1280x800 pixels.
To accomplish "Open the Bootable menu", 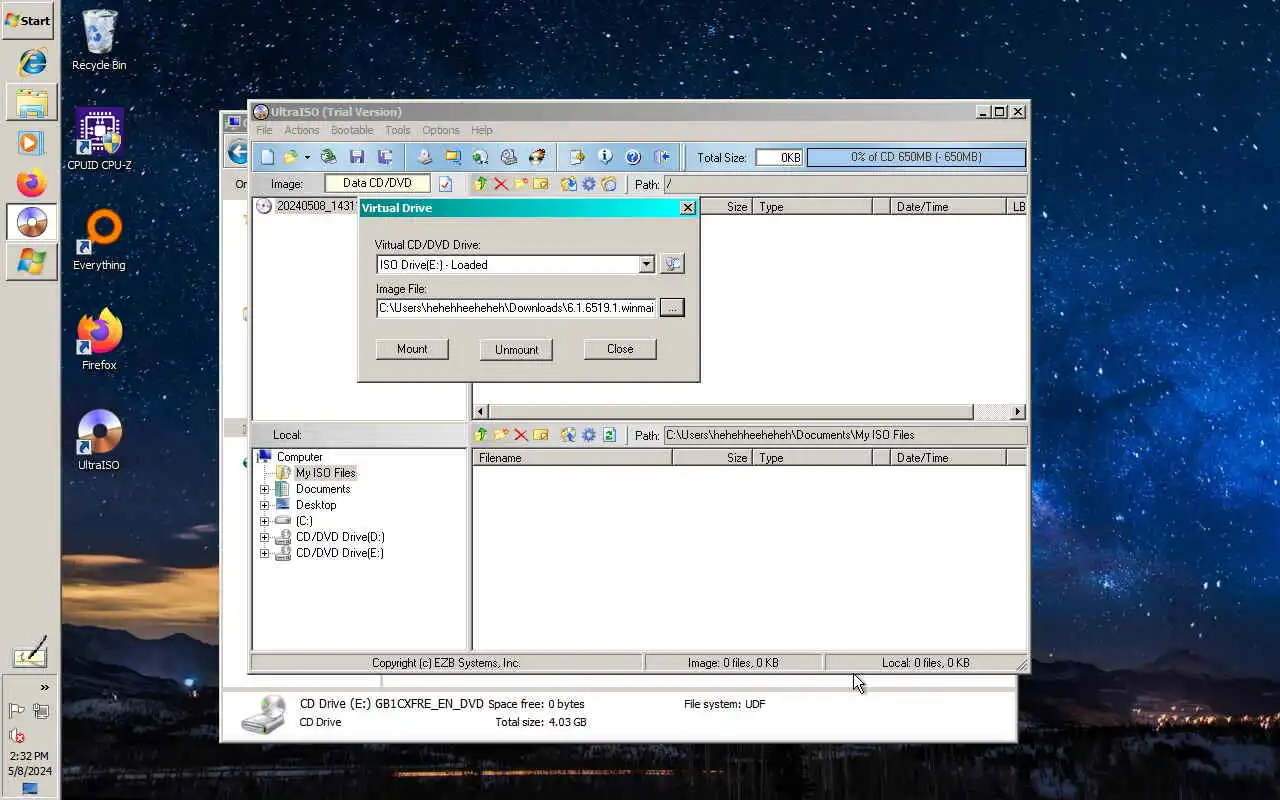I will pyautogui.click(x=352, y=130).
